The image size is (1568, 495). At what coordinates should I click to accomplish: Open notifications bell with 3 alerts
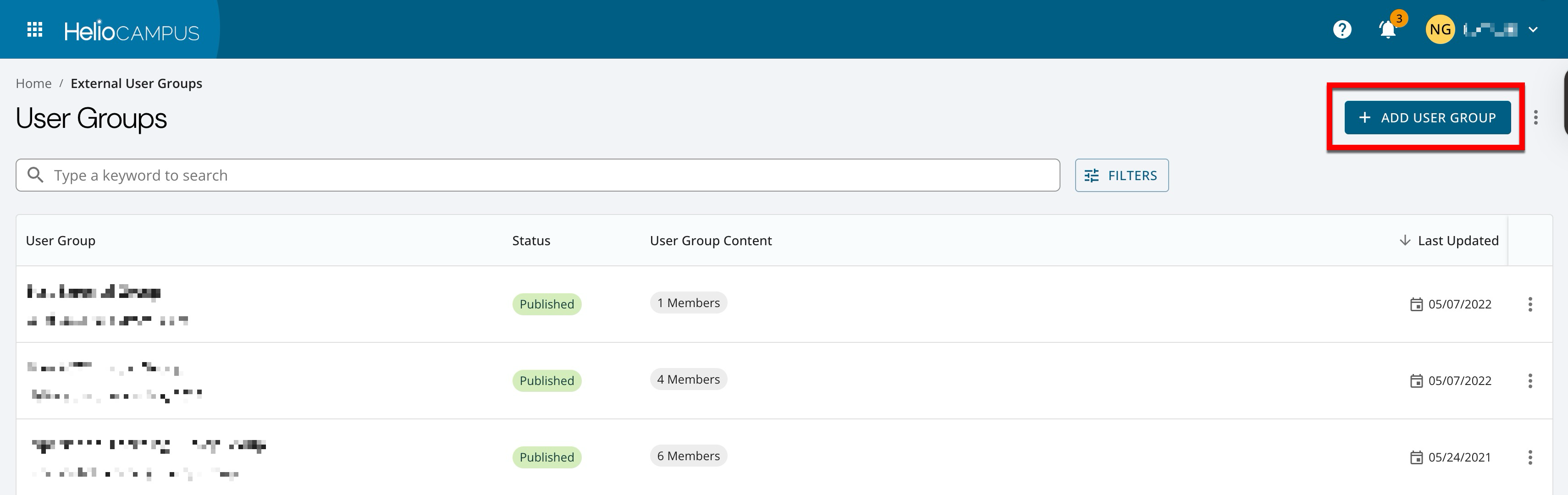(1387, 29)
